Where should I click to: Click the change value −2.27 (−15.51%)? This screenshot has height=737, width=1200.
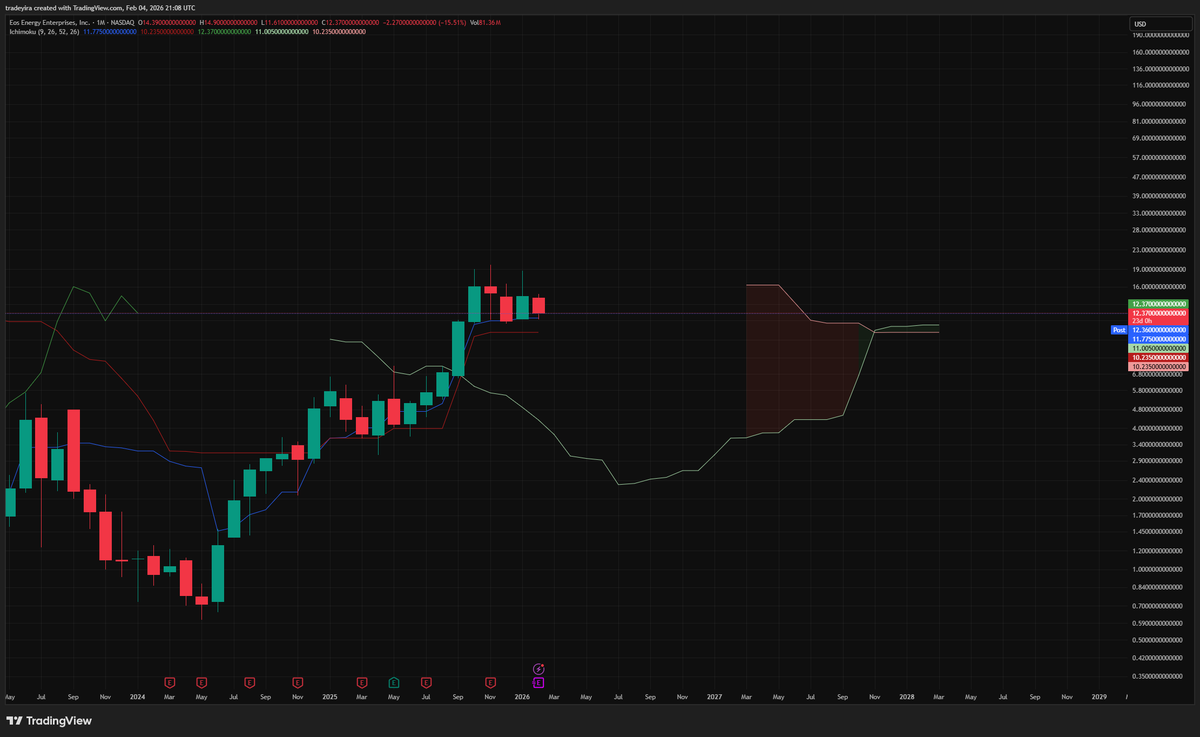tap(427, 22)
